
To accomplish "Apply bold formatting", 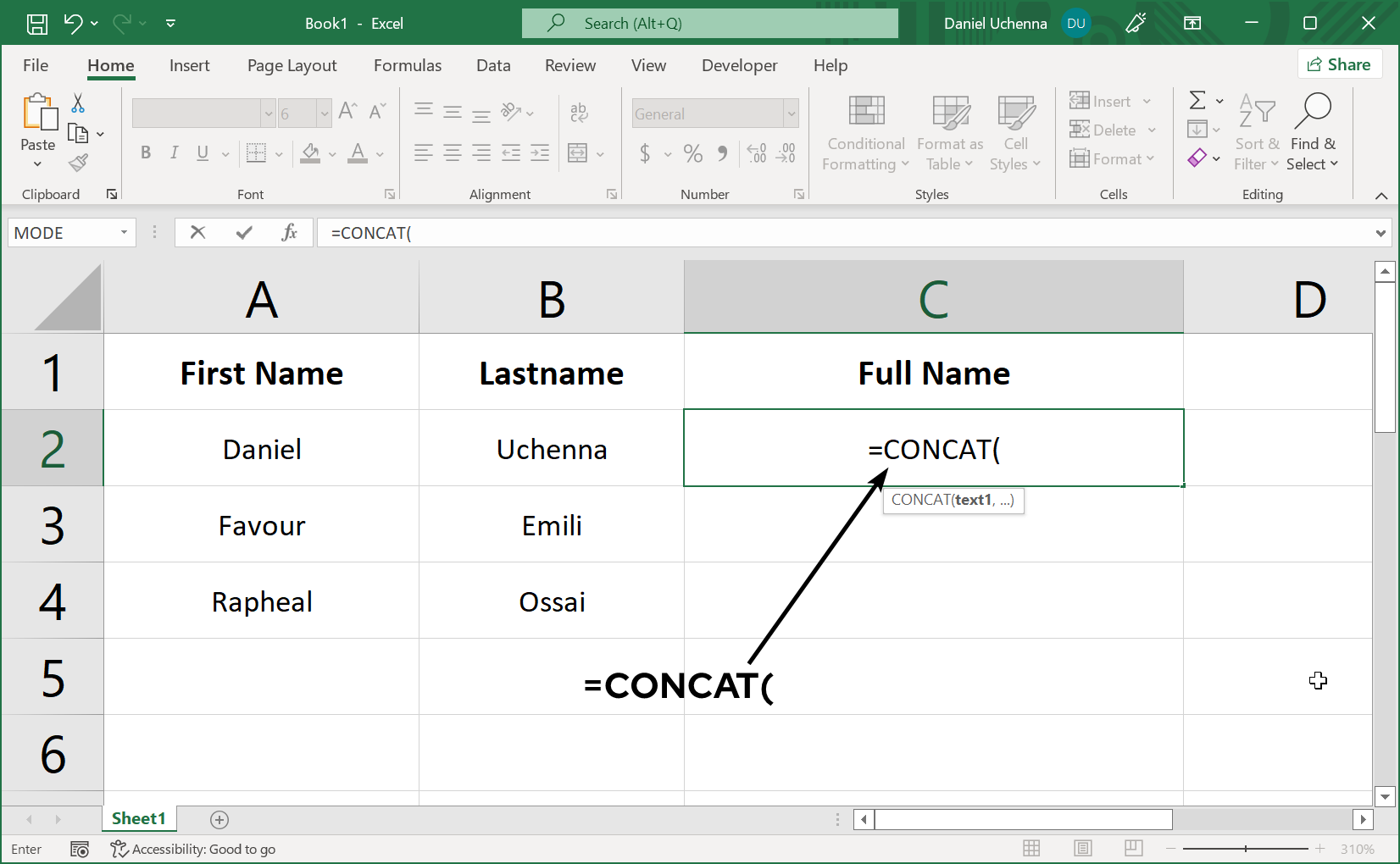I will (x=145, y=153).
